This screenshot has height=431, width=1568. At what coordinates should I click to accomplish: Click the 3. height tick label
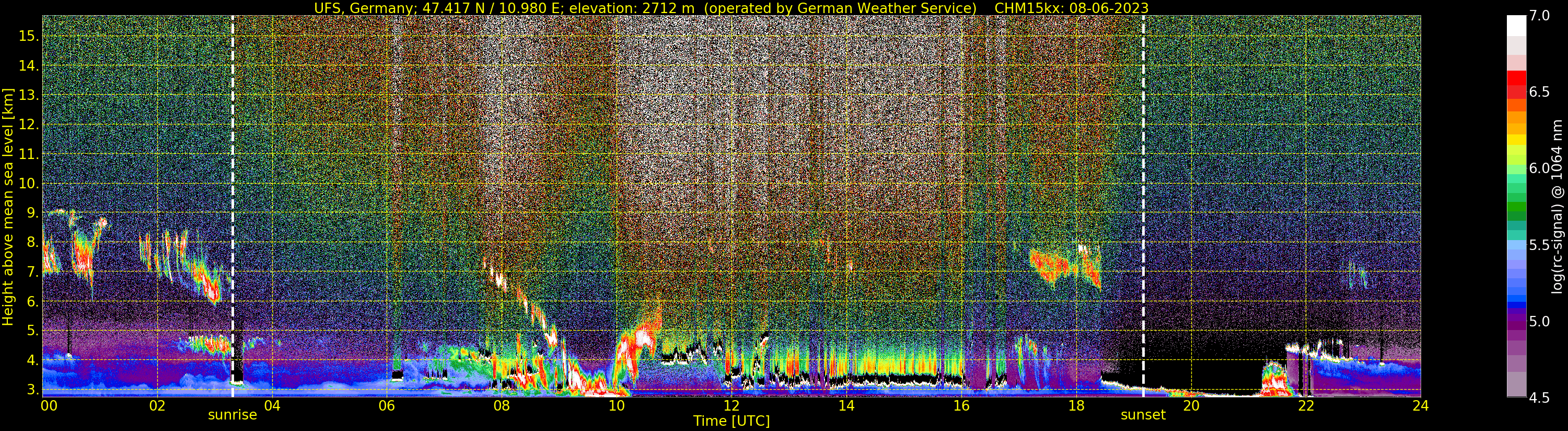[x=32, y=390]
